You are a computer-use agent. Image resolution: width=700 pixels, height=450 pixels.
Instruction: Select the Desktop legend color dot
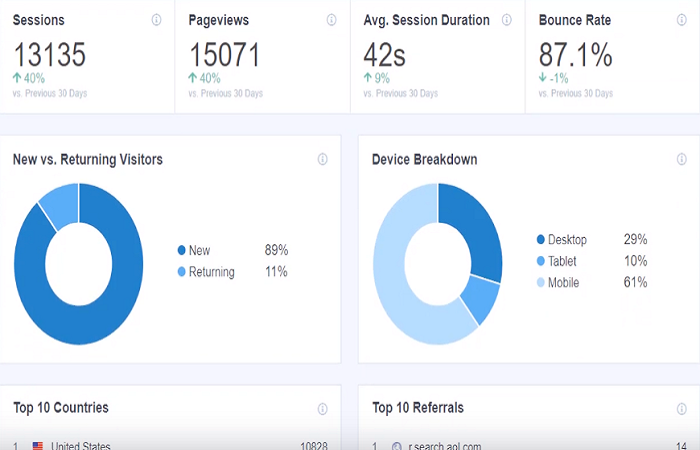(541, 239)
